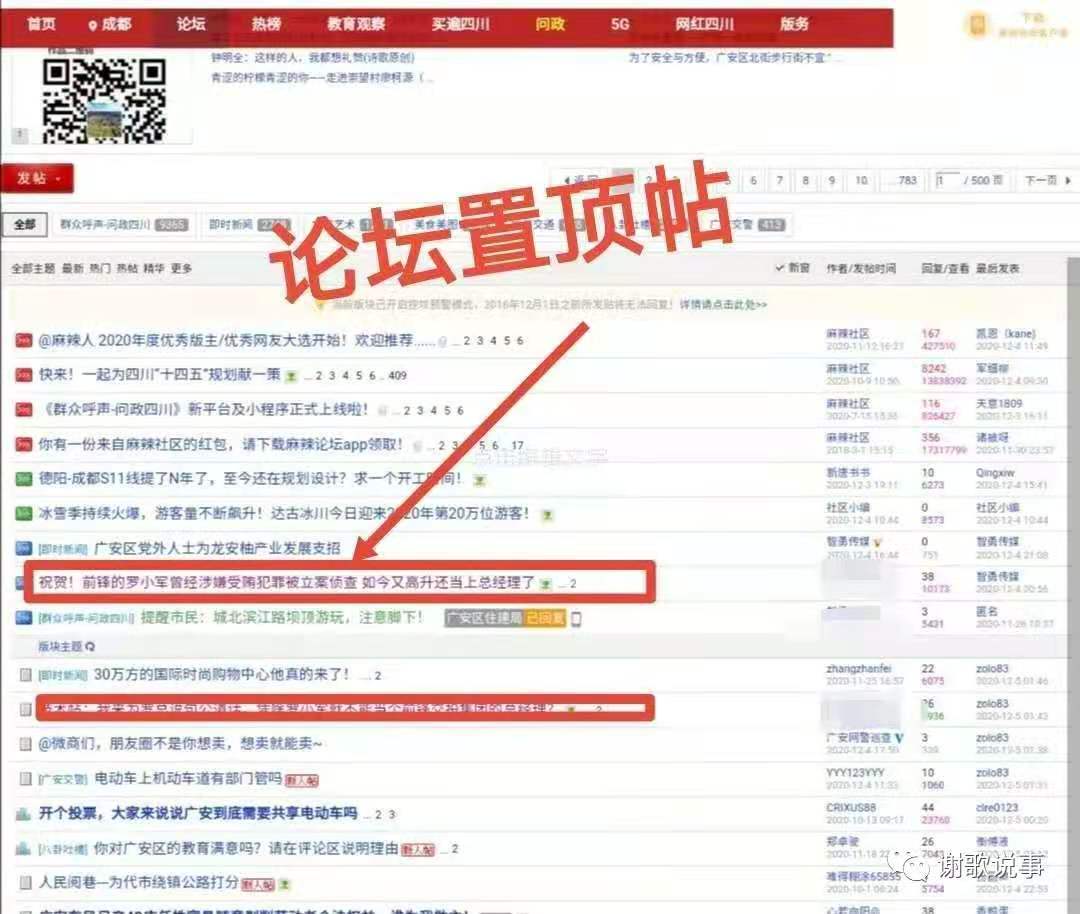The width and height of the screenshot is (1080, 914).
Task: Expand the 版块主题 section header
Action: pos(66,646)
